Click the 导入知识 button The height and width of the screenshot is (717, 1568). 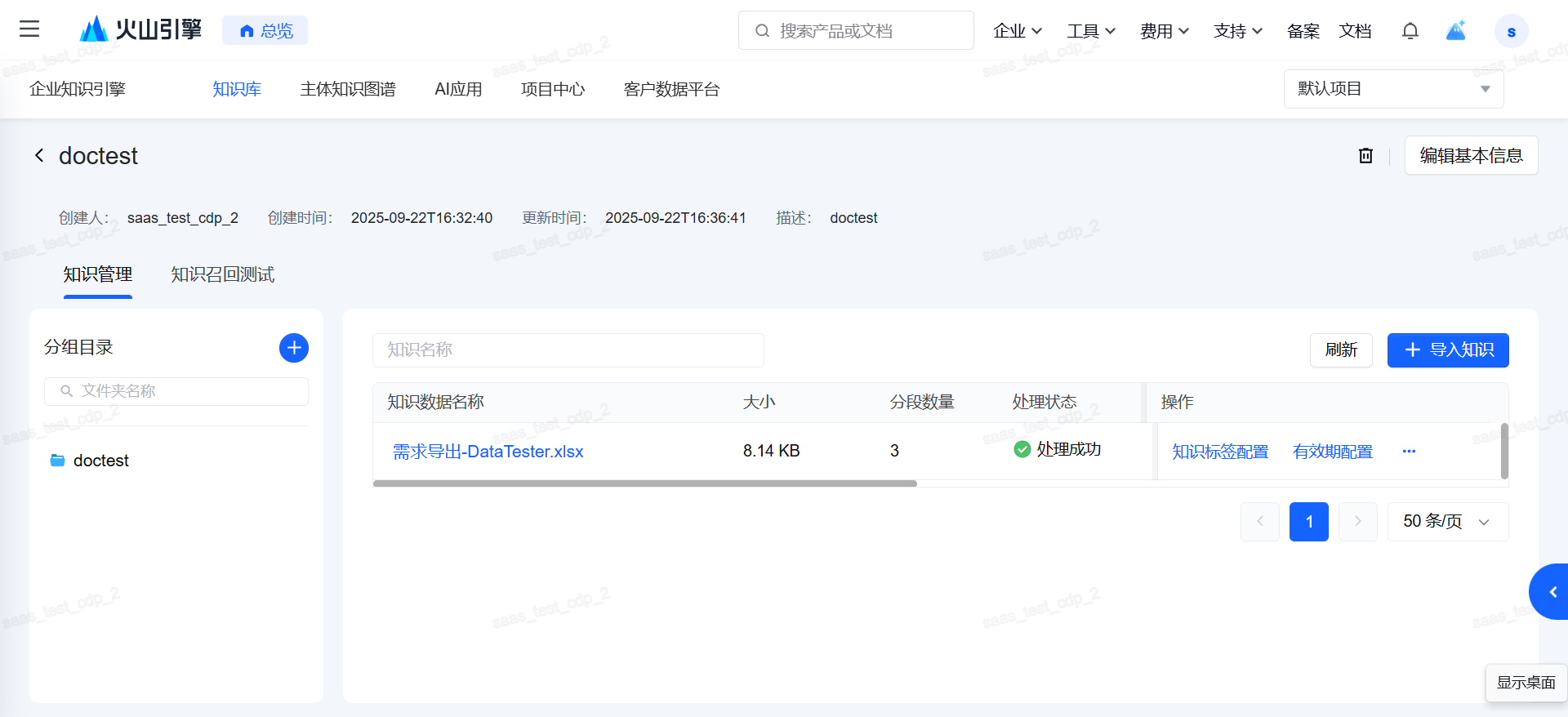tap(1447, 350)
